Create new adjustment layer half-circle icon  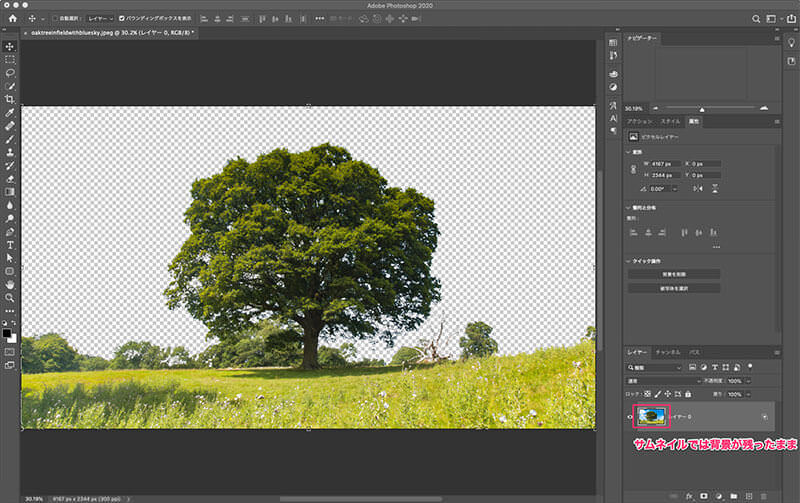pyautogui.click(x=719, y=496)
